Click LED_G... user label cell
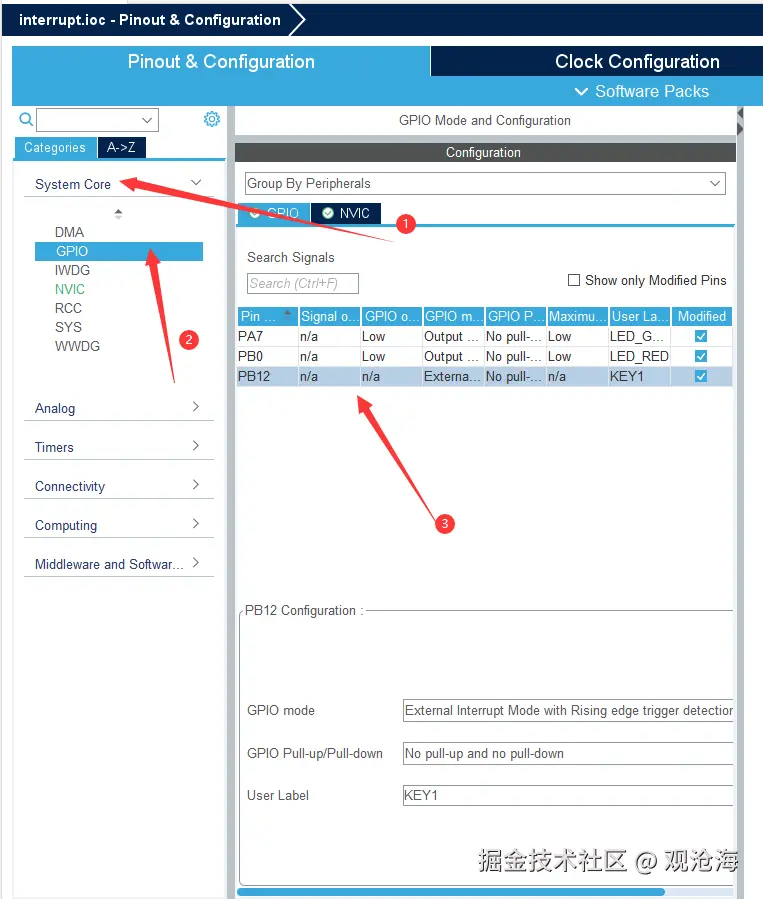This screenshot has height=899, width=763. click(640, 337)
